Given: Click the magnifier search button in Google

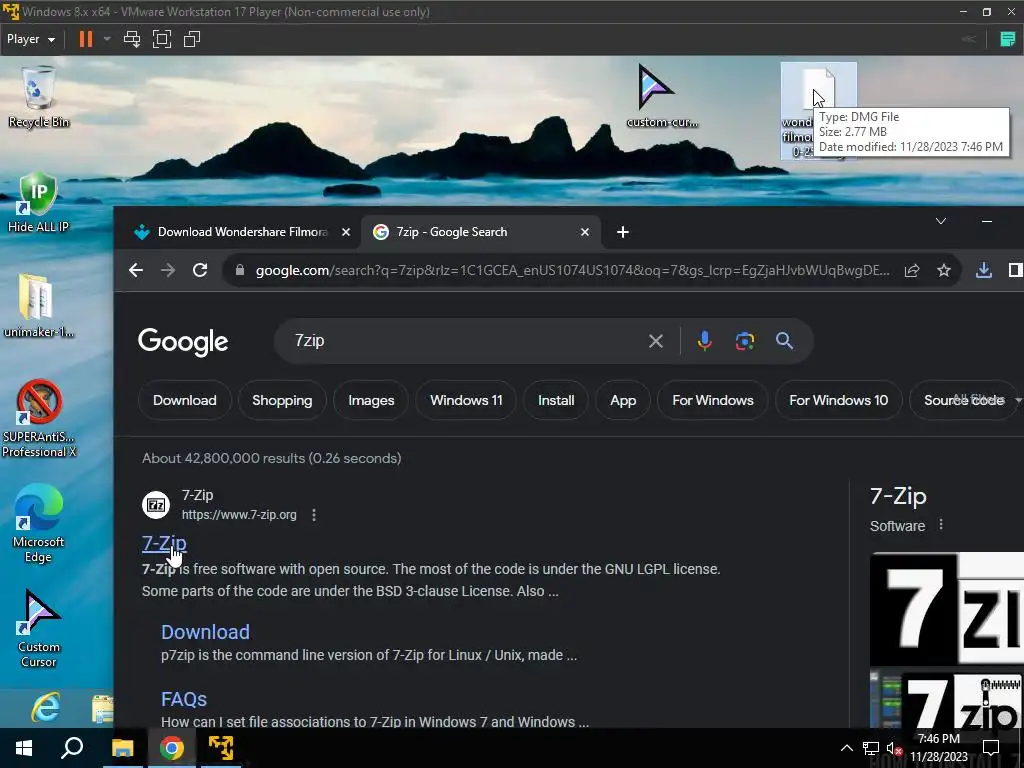Looking at the screenshot, I should (784, 341).
